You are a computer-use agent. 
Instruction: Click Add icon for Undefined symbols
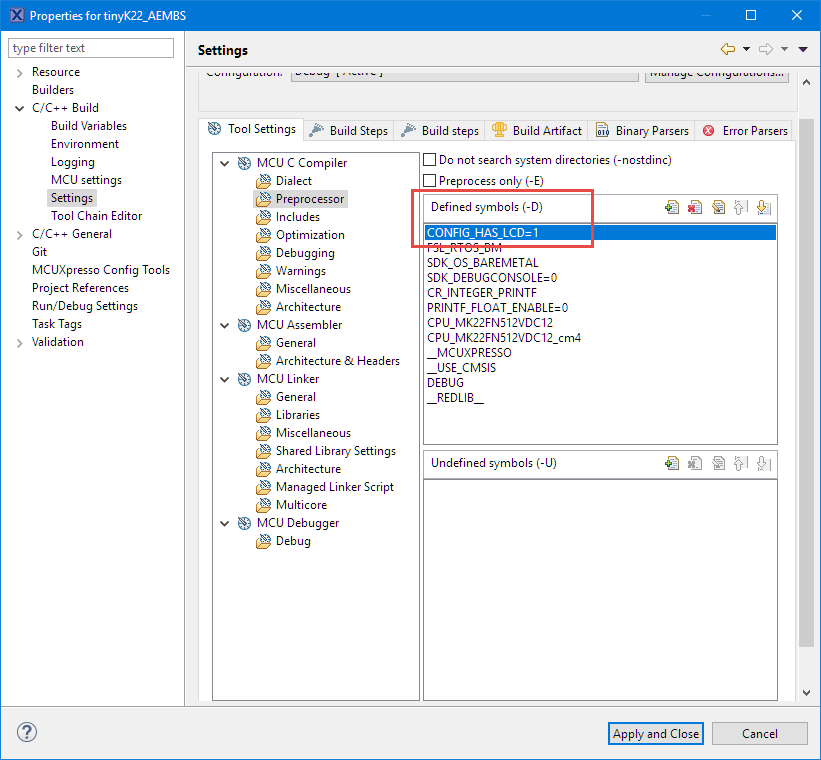(x=672, y=463)
